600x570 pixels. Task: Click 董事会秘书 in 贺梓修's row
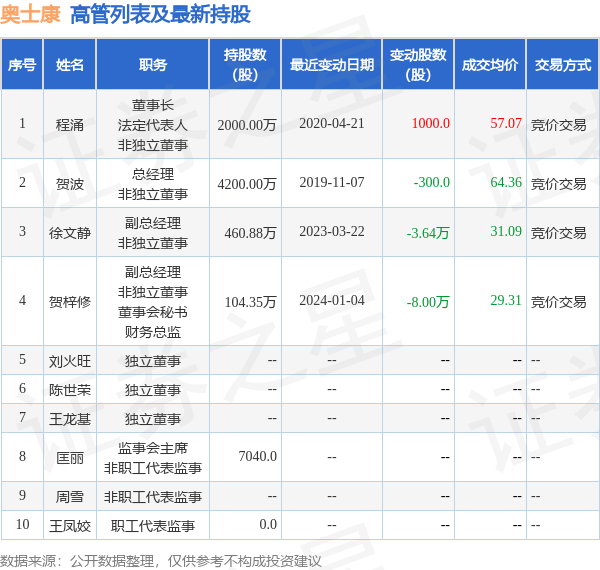tap(153, 312)
